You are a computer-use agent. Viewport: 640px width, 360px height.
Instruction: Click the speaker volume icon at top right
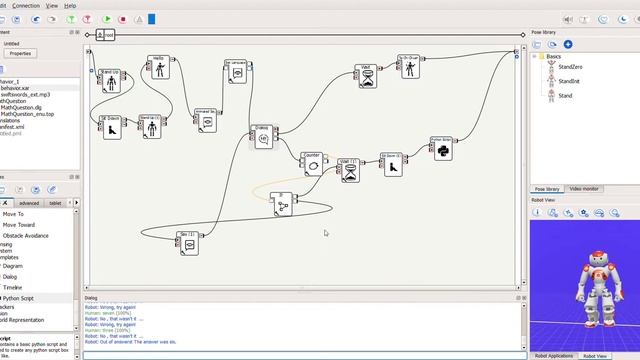(568, 19)
